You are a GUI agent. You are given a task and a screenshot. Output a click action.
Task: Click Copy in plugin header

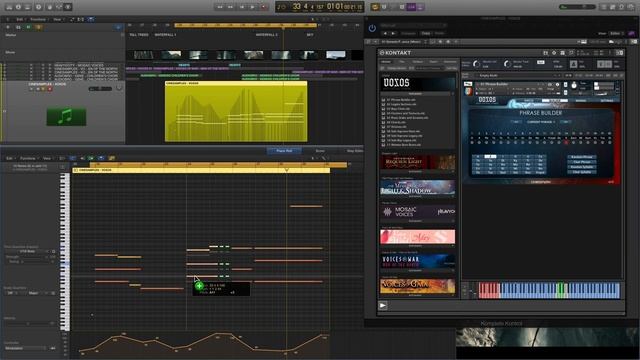point(426,33)
